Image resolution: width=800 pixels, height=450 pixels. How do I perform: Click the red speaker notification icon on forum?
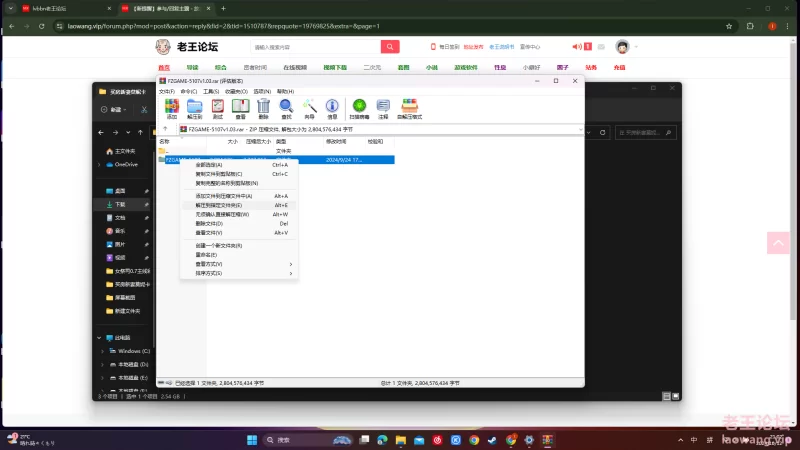(577, 46)
